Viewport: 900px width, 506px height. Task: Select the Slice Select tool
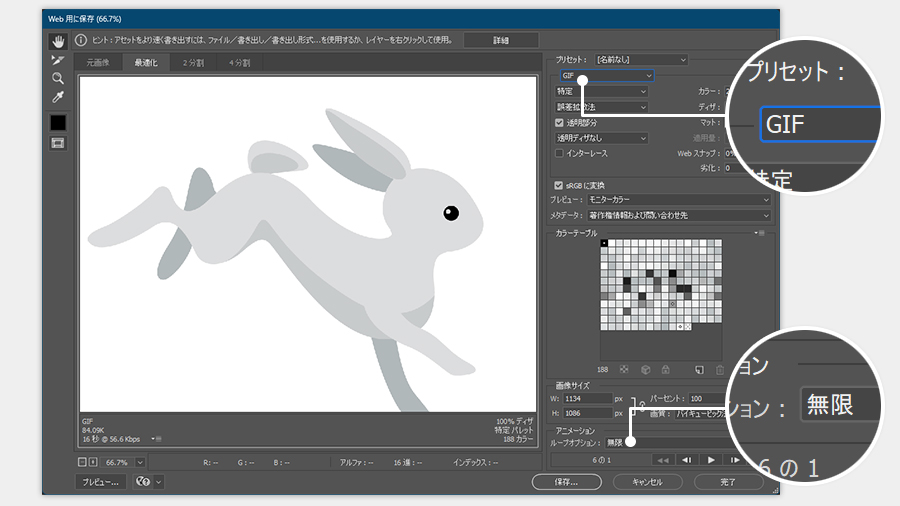tap(58, 60)
